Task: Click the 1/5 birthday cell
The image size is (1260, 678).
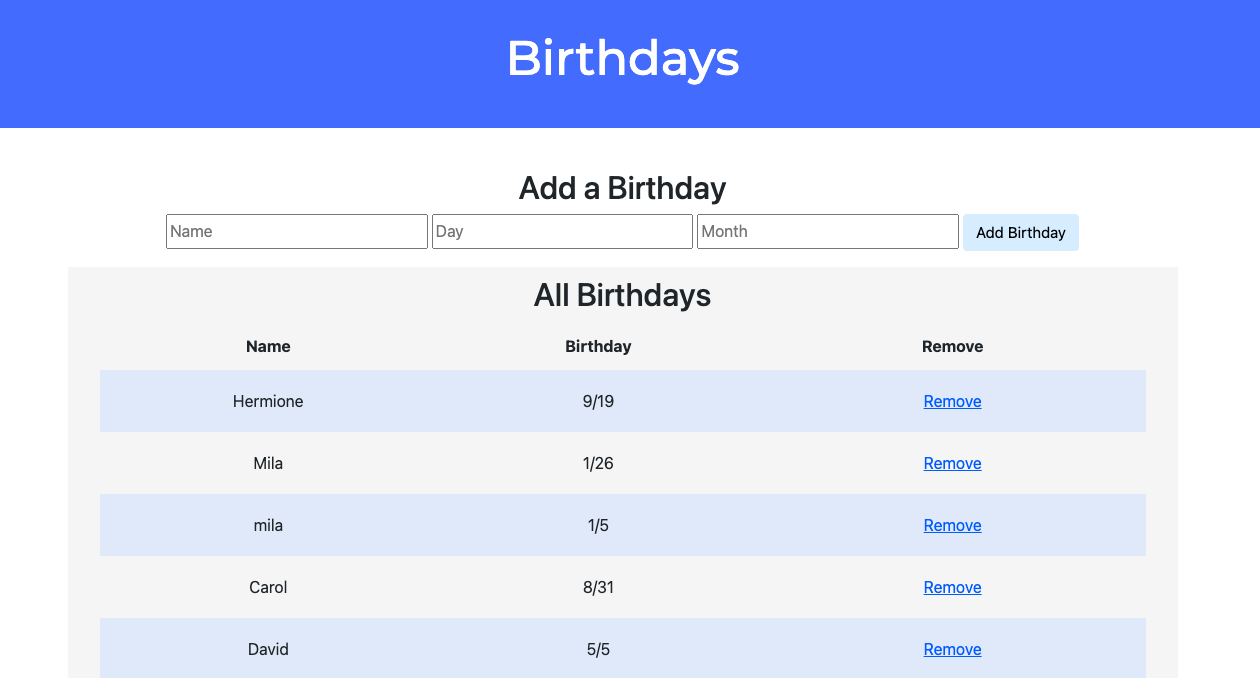Action: tap(598, 525)
